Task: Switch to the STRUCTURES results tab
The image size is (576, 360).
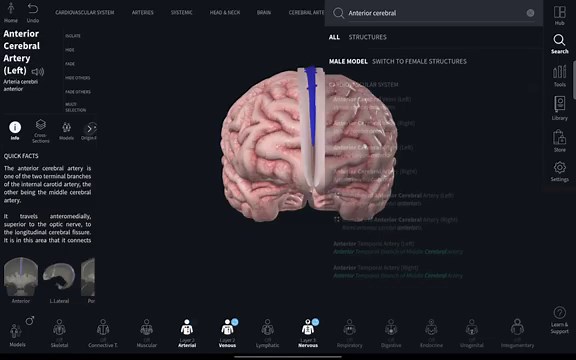Action: click(x=367, y=37)
